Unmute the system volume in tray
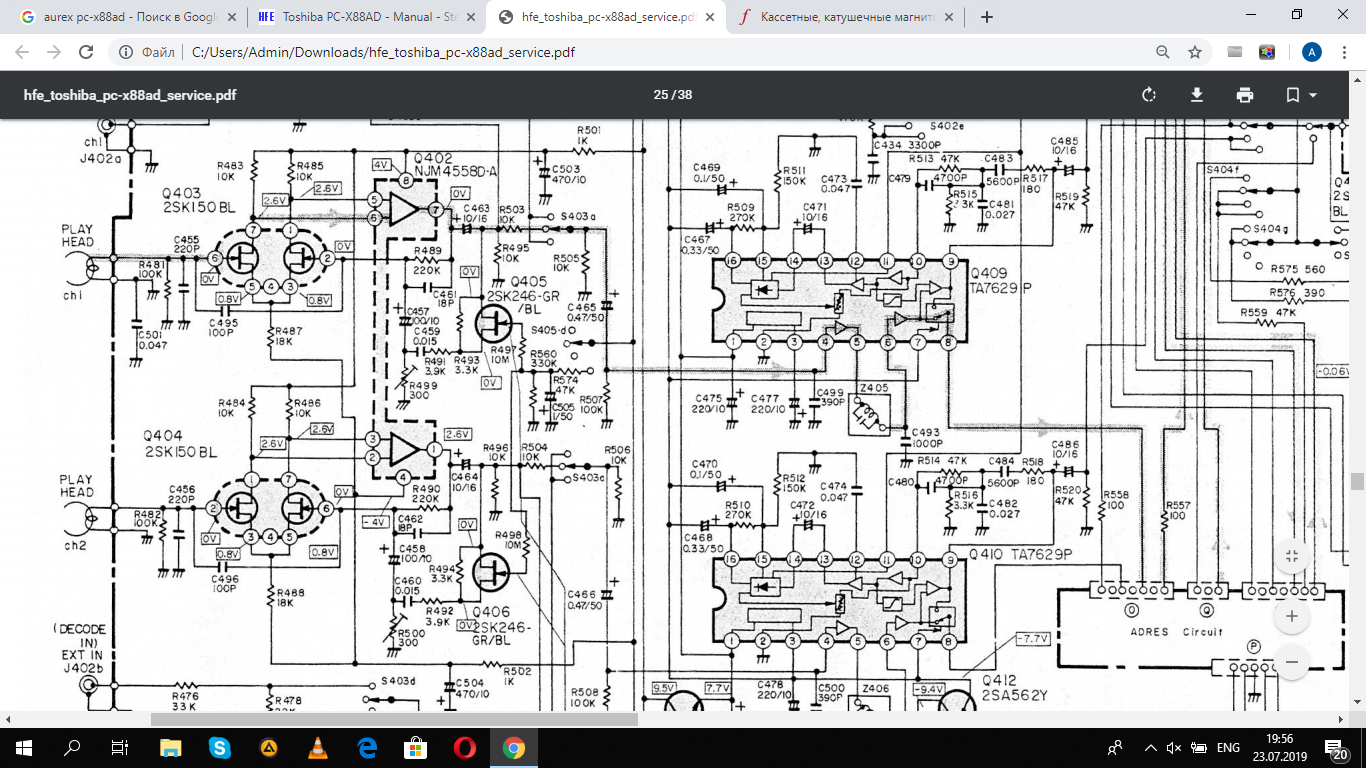The width and height of the screenshot is (1366, 768). 1174,748
